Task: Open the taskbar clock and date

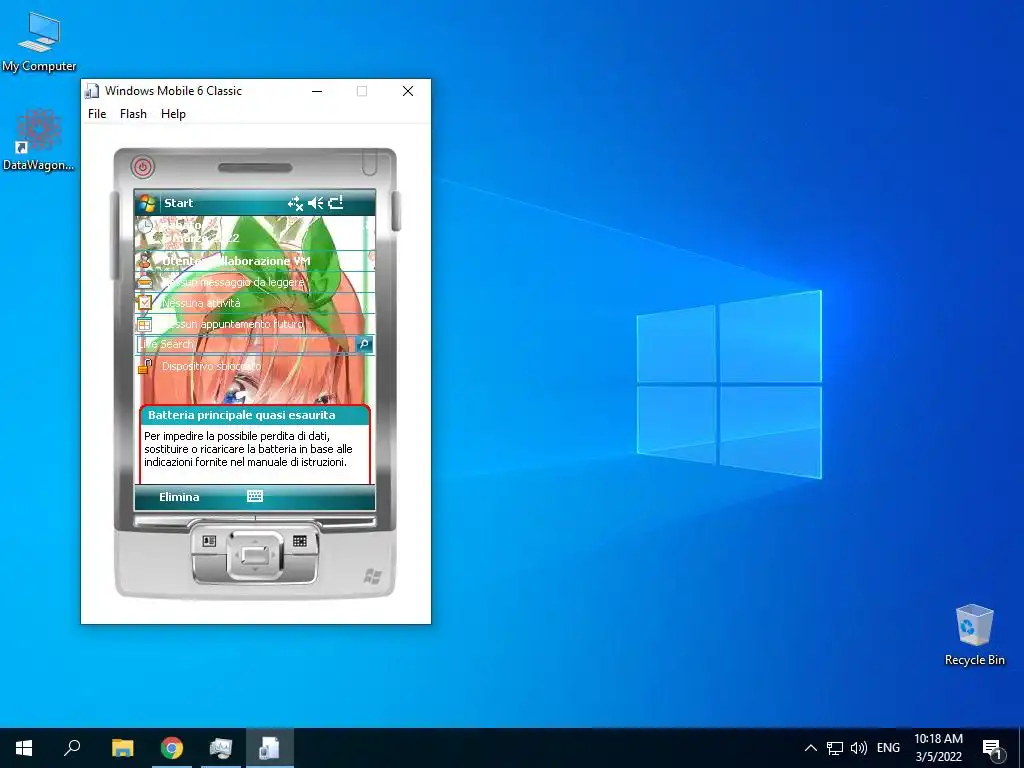Action: pyautogui.click(x=938, y=748)
